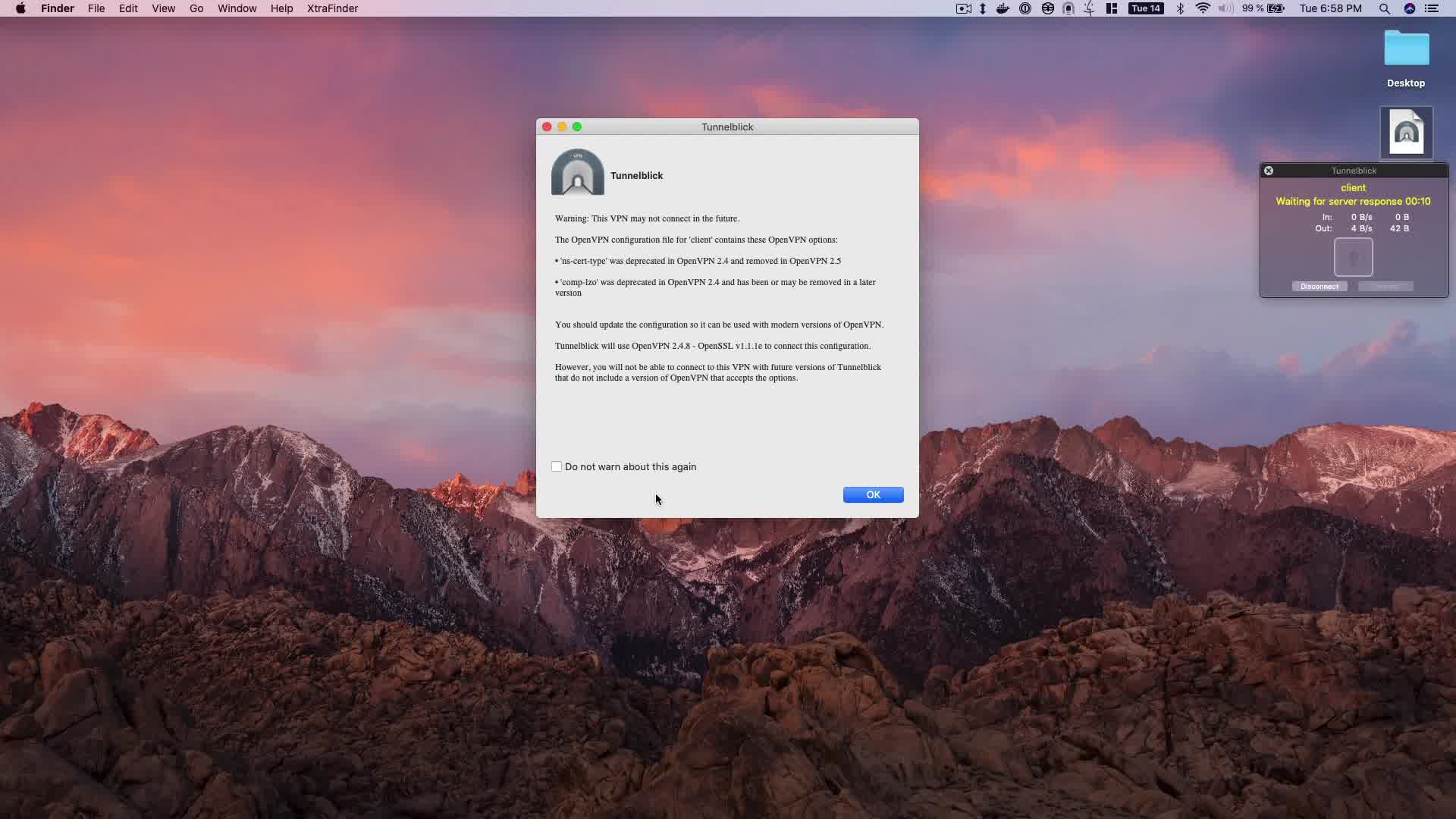The width and height of the screenshot is (1456, 819).
Task: Open the Wi-Fi status menu
Action: (1203, 8)
